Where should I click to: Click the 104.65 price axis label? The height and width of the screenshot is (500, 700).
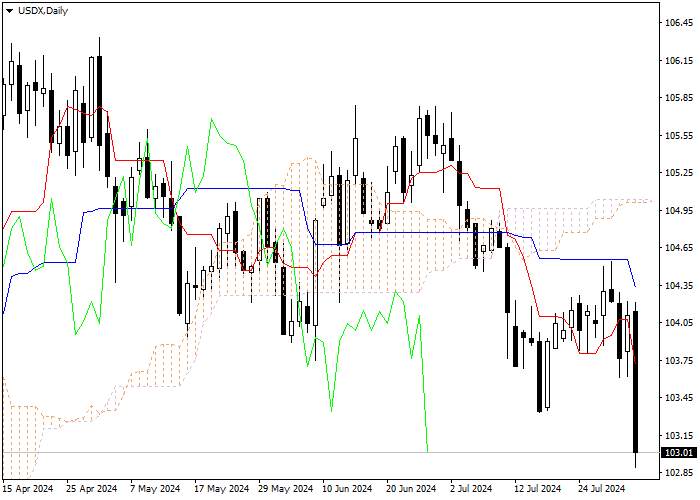pos(679,248)
